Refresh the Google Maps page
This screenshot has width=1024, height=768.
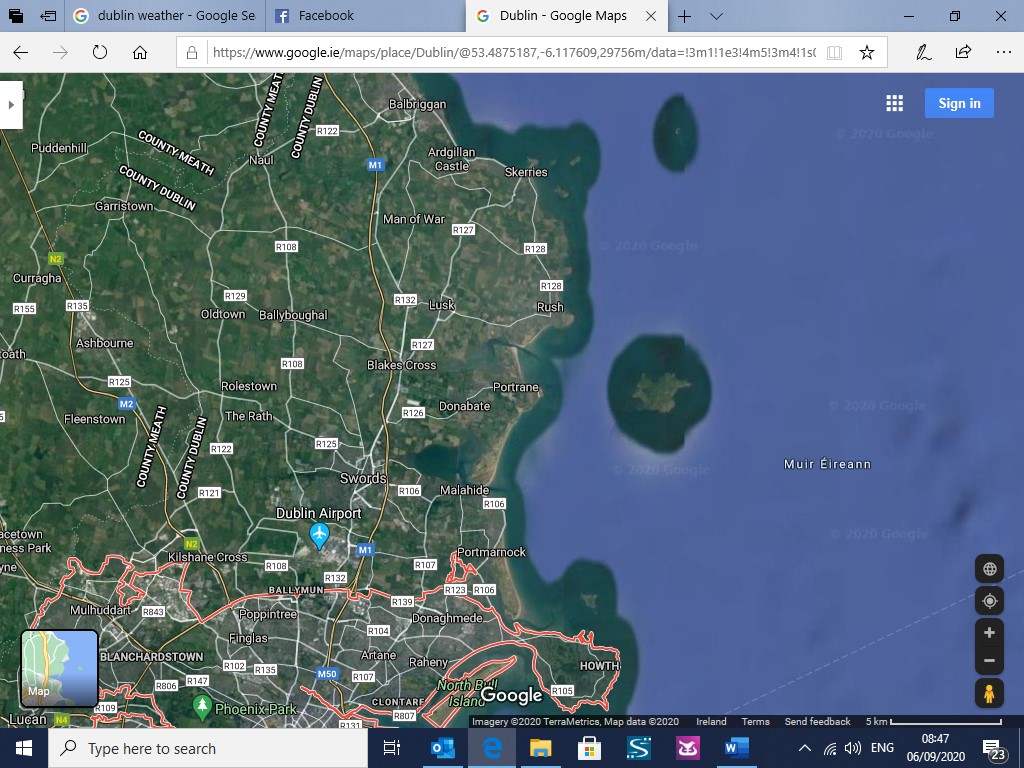100,52
